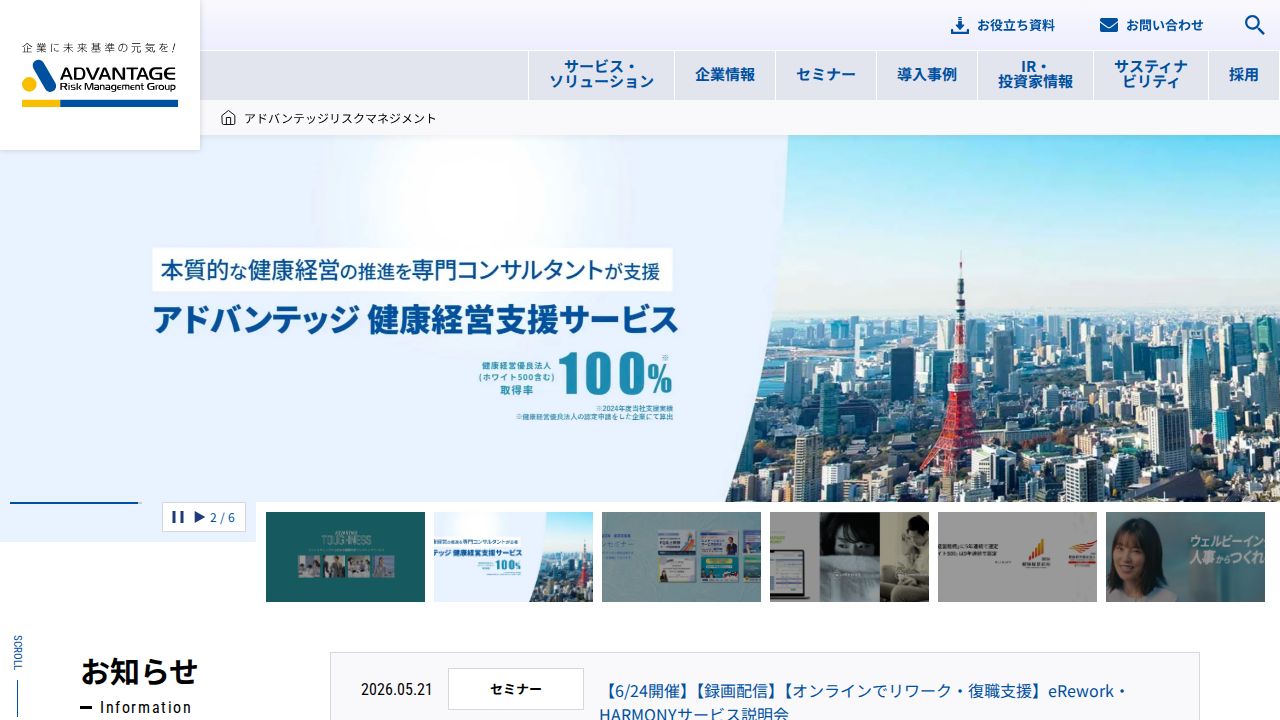Click お役立ち資料 link text
This screenshot has height=720, width=1280.
[x=1016, y=25]
